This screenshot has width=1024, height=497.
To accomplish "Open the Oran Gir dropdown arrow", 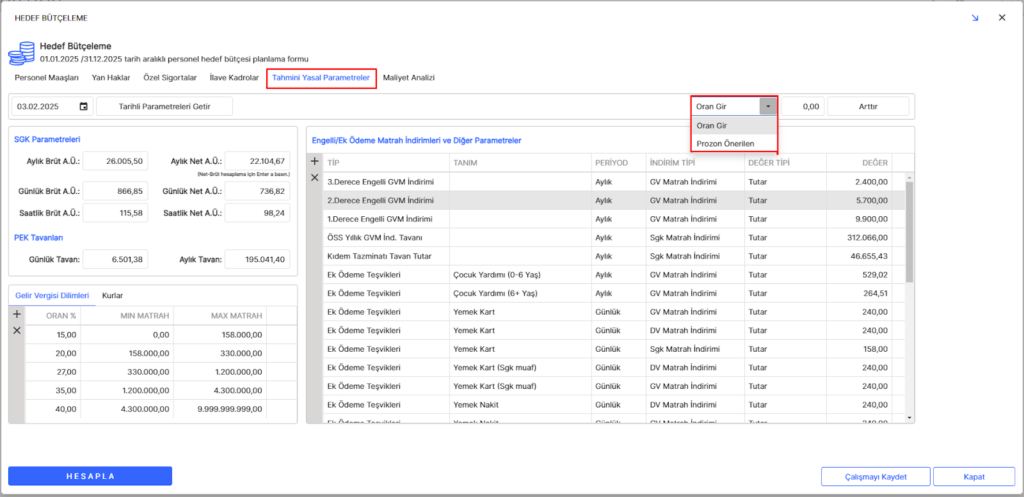I will tap(767, 106).
